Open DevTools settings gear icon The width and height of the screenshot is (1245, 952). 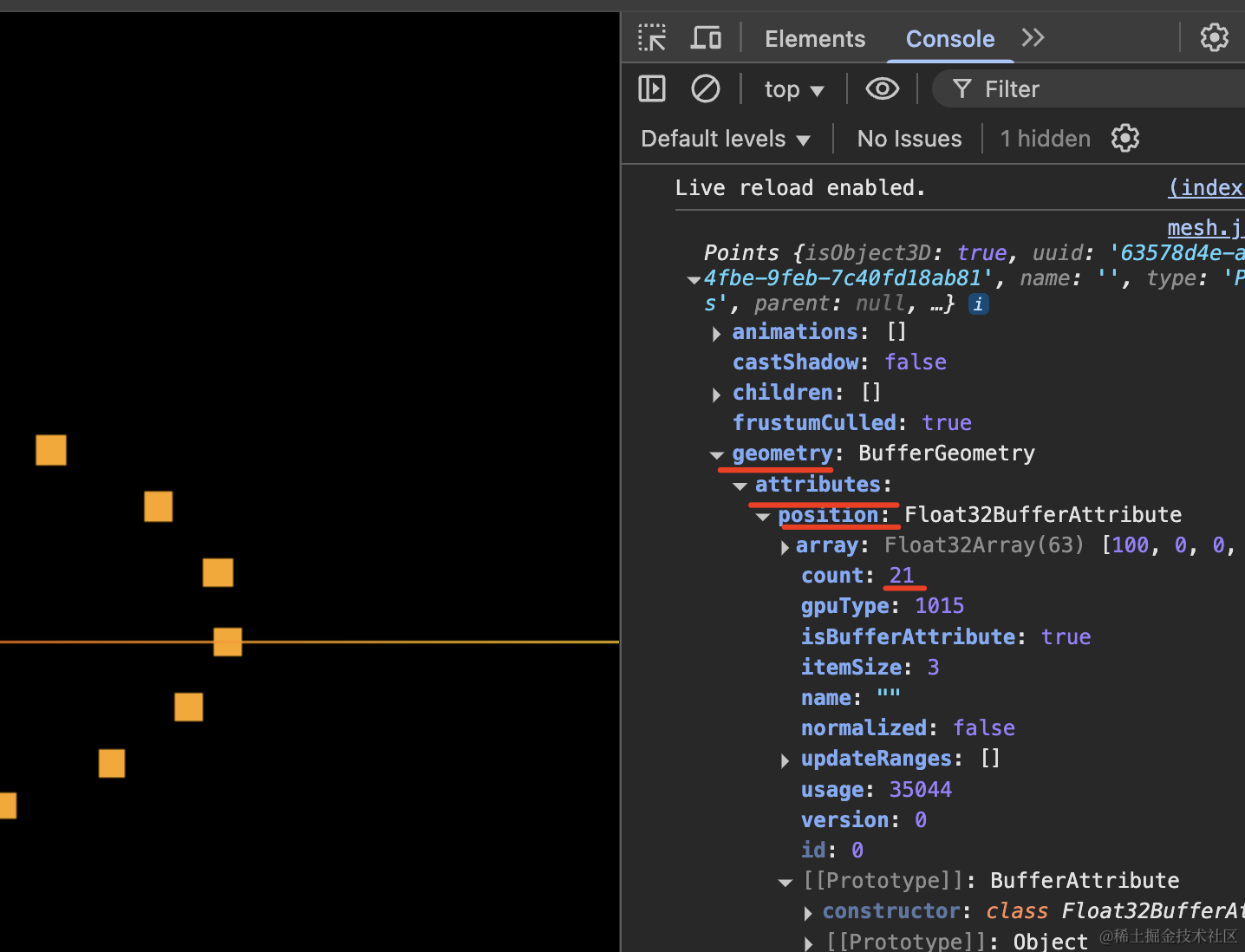(x=1214, y=37)
